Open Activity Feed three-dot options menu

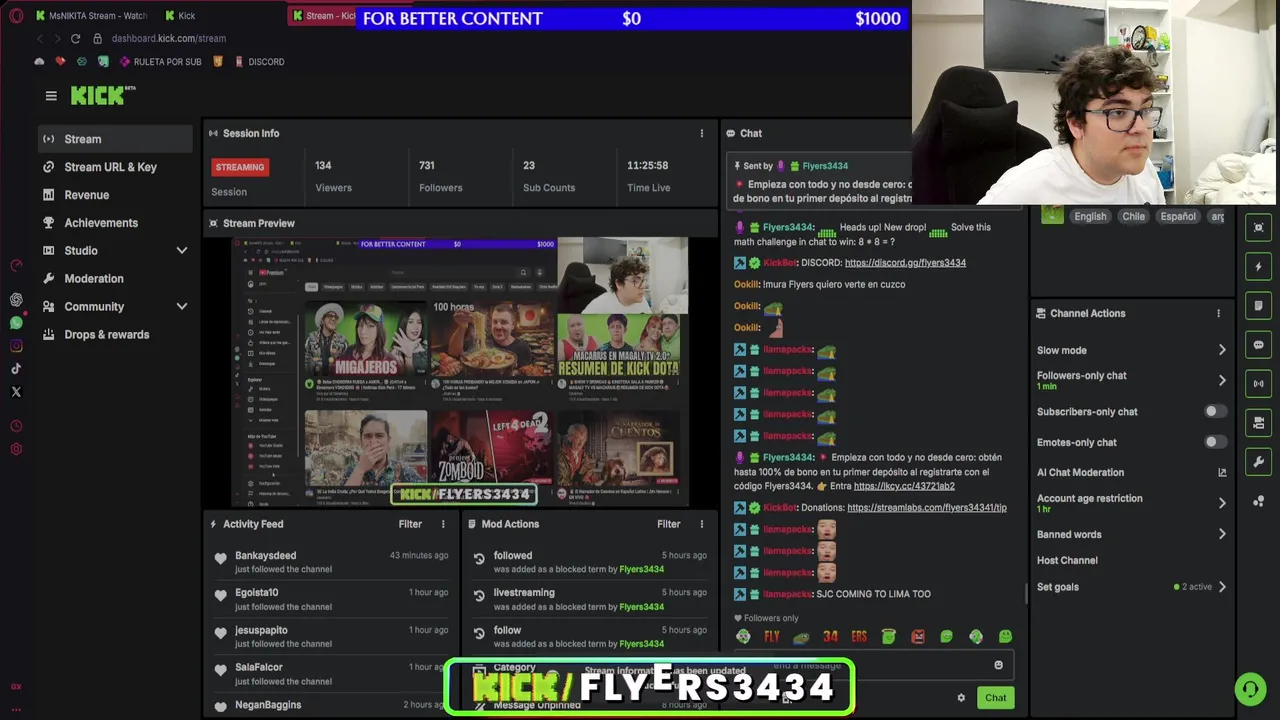point(443,524)
